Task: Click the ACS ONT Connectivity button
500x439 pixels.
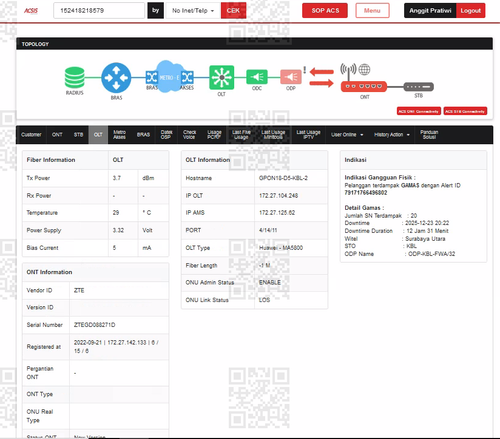Action: pos(419,111)
